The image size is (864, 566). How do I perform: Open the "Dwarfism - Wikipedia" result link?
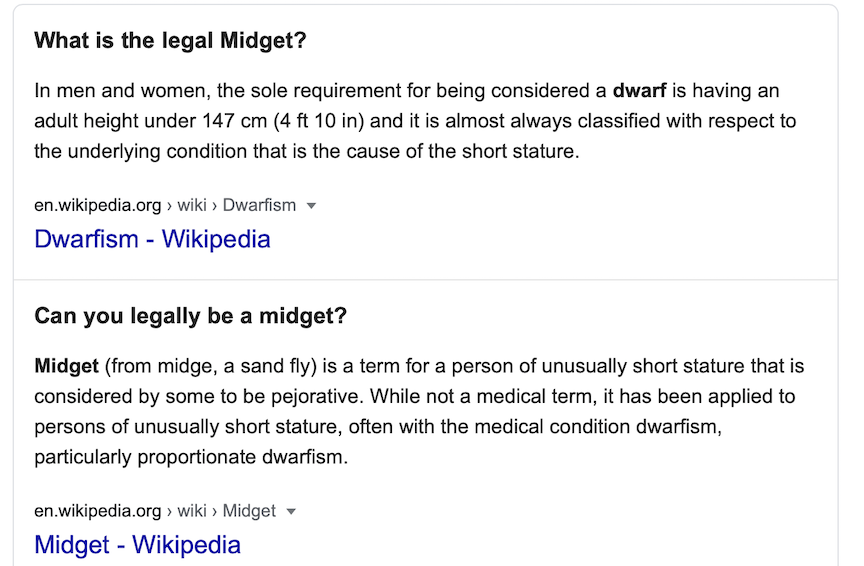click(x=152, y=239)
